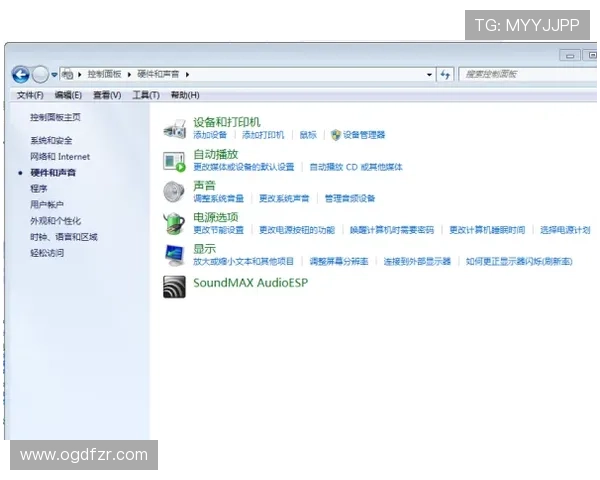The height and width of the screenshot is (480, 600).
Task: Open the 声音 heading
Action: pyautogui.click(x=204, y=186)
